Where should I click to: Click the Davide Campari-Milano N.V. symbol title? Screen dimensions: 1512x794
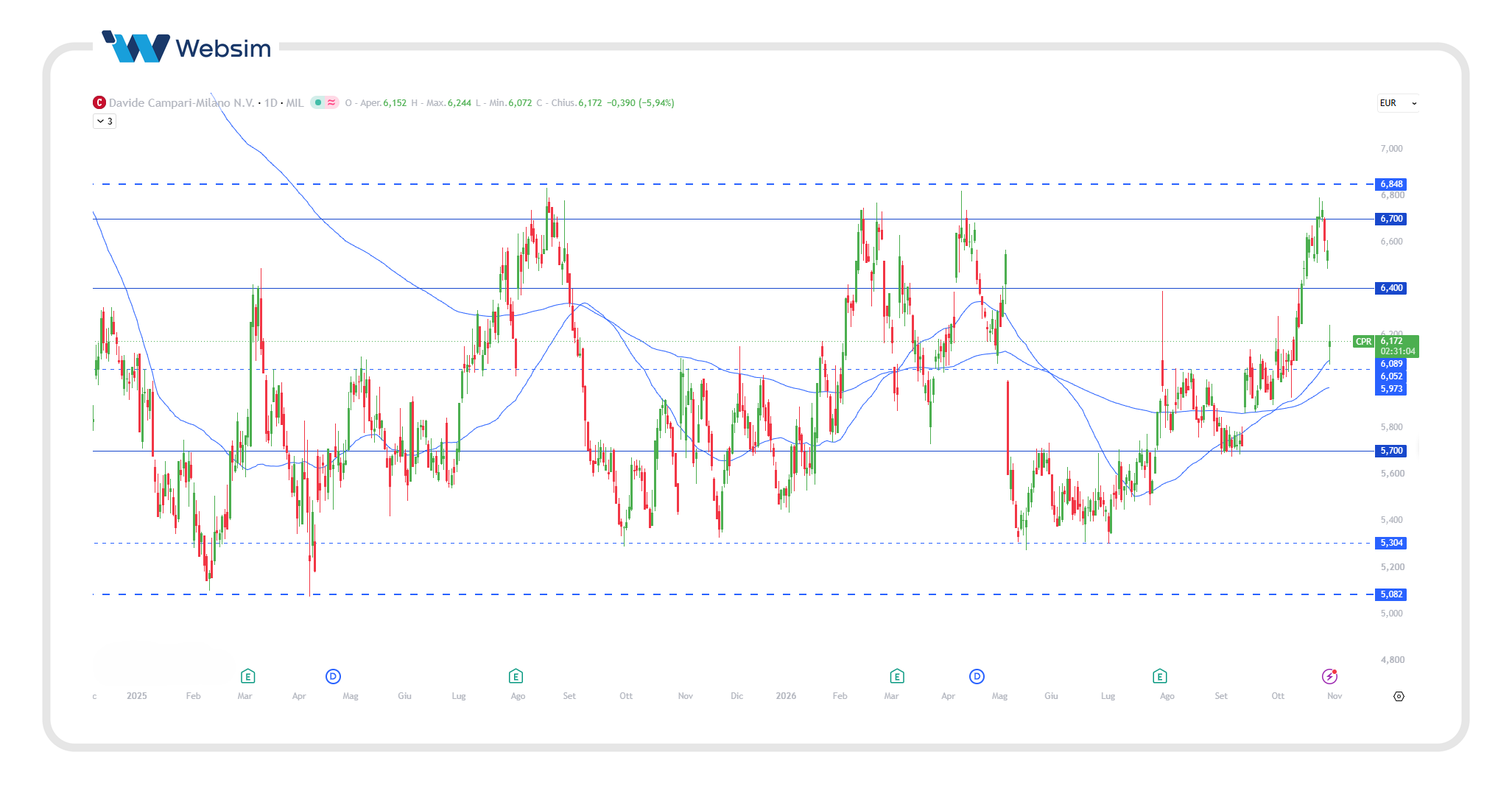[181, 102]
